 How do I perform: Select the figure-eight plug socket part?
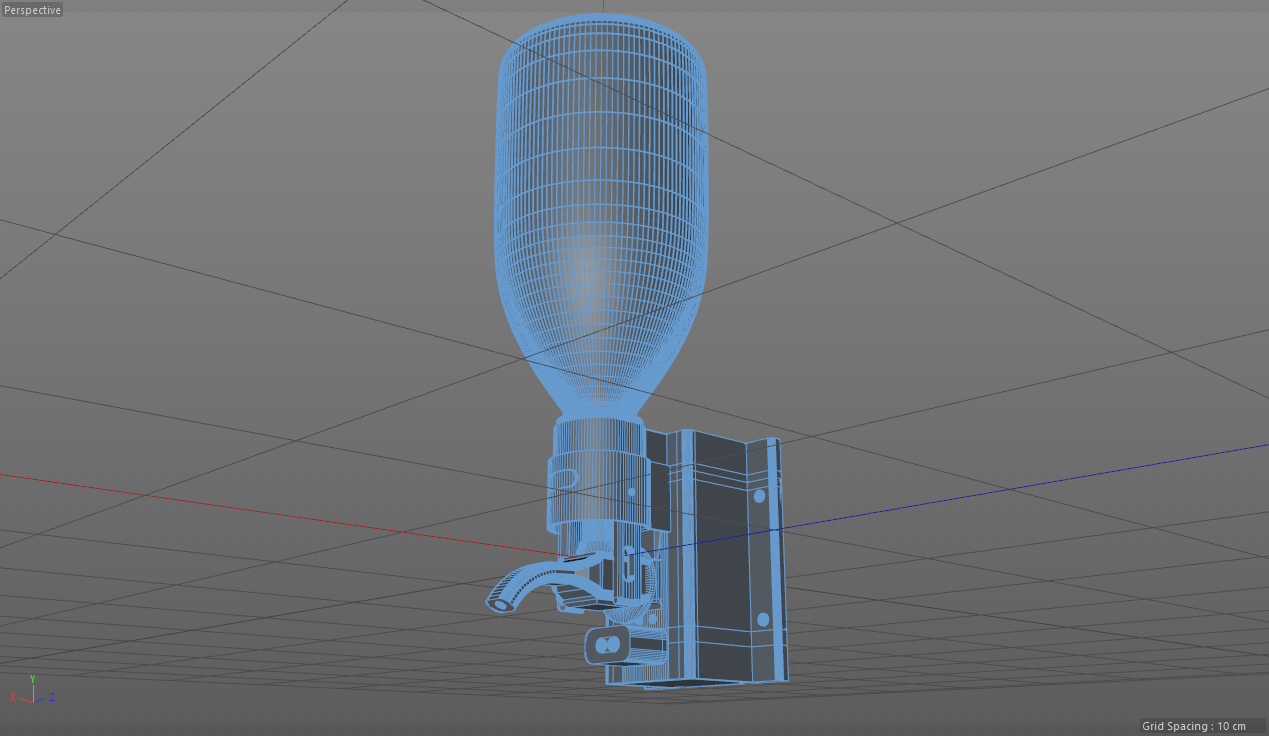coord(606,646)
